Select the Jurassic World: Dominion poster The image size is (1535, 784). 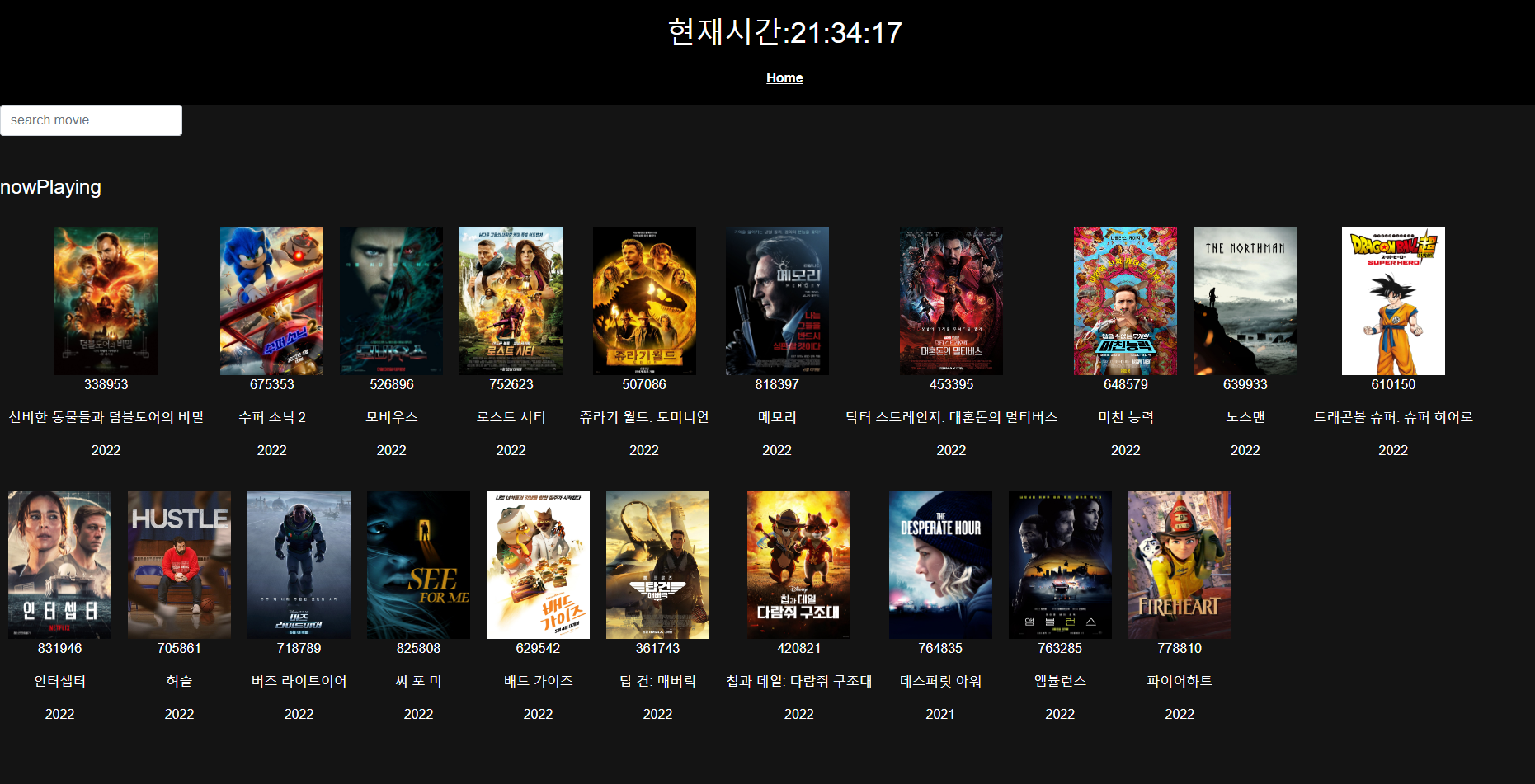pos(643,300)
